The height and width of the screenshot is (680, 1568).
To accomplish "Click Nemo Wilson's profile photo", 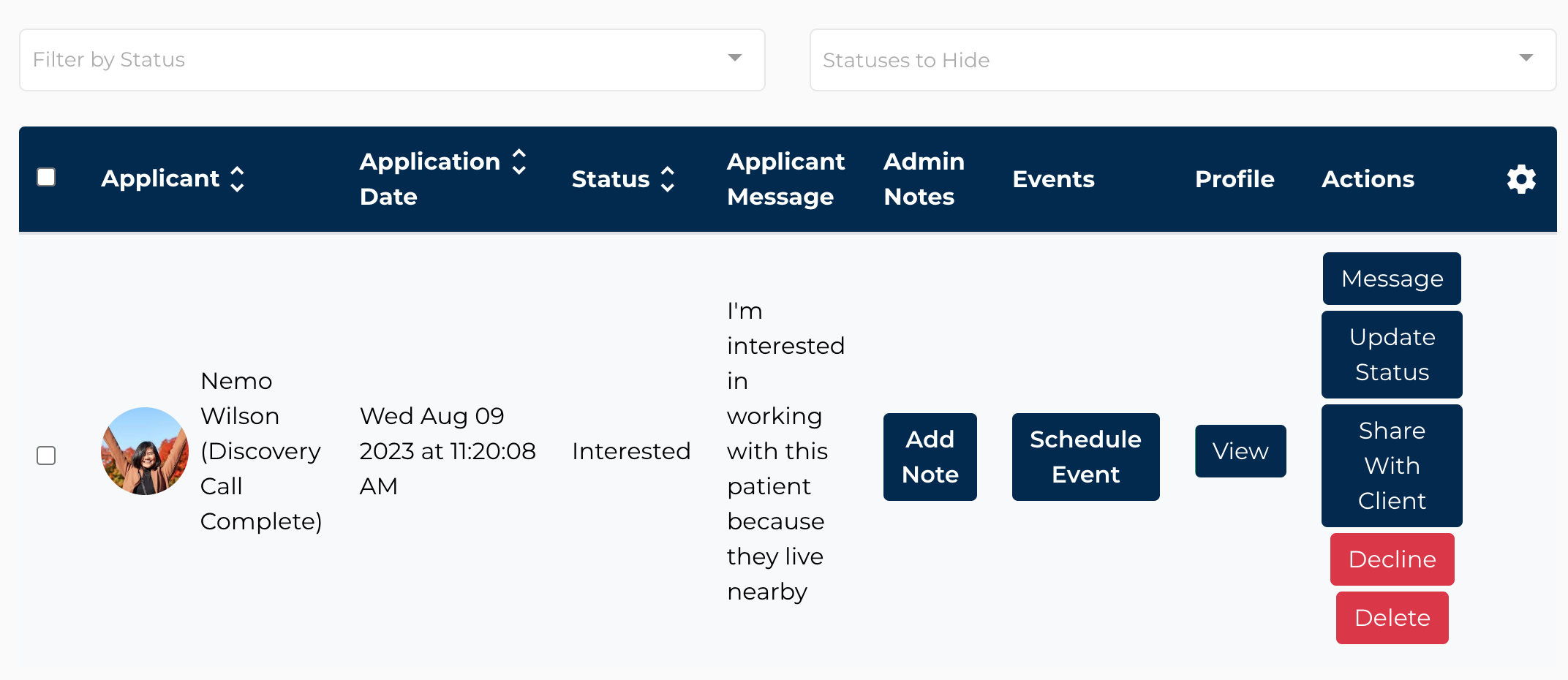I will pyautogui.click(x=145, y=451).
